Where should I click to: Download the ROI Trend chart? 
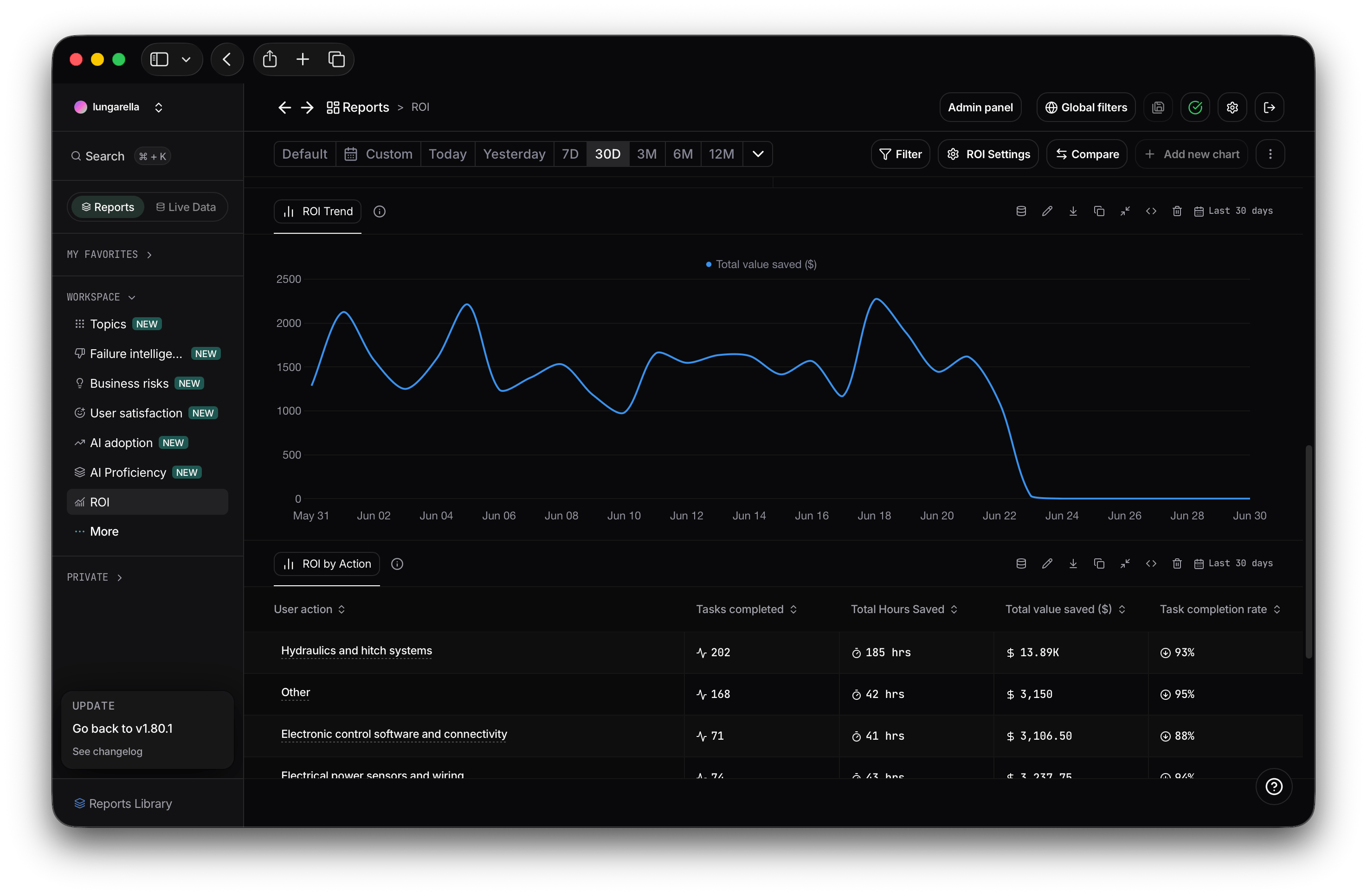(x=1073, y=211)
